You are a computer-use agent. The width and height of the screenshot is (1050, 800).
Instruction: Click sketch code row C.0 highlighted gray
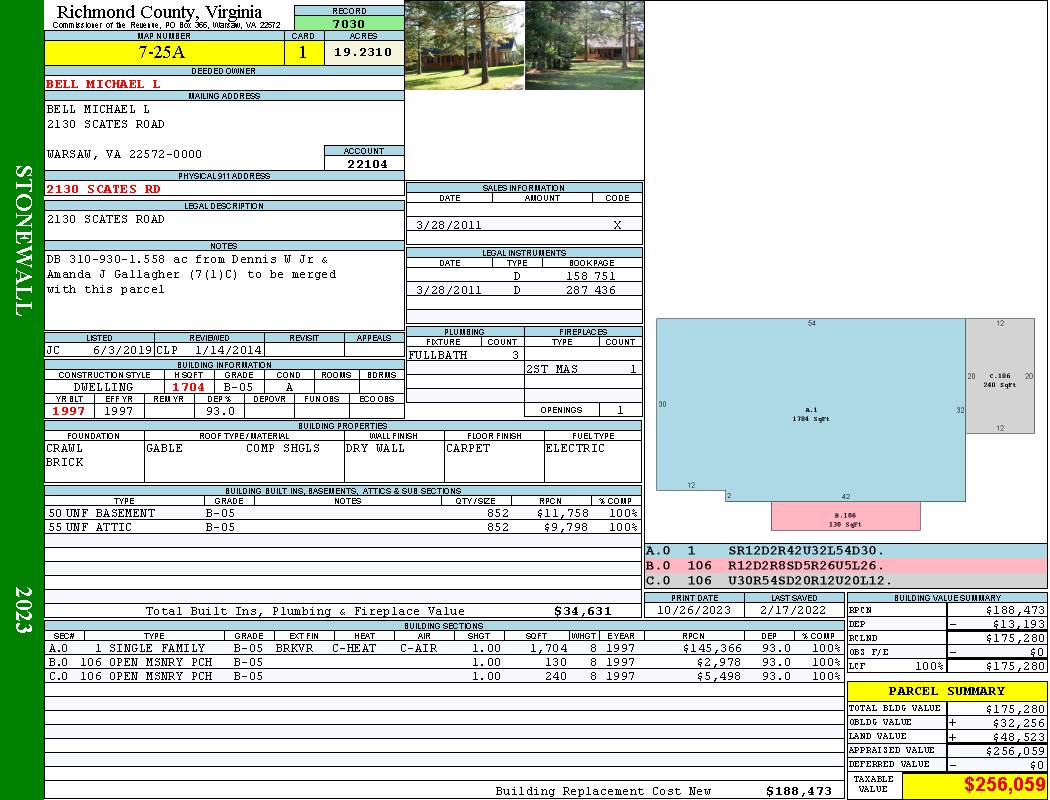(845, 580)
